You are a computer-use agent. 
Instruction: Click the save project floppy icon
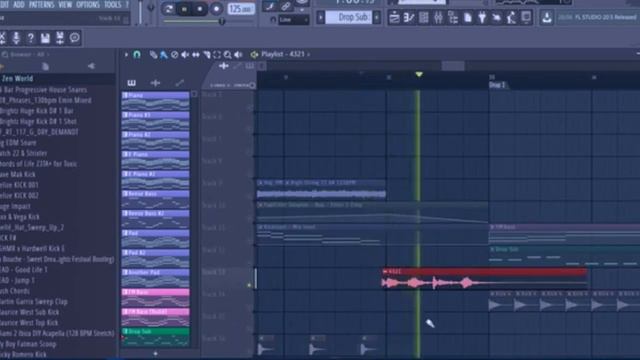pyautogui.click(x=45, y=38)
